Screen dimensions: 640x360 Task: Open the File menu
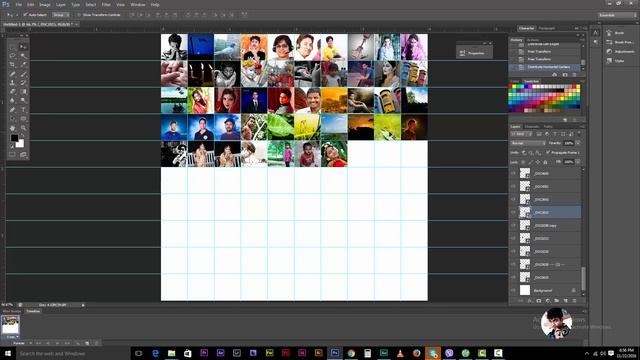pos(19,4)
